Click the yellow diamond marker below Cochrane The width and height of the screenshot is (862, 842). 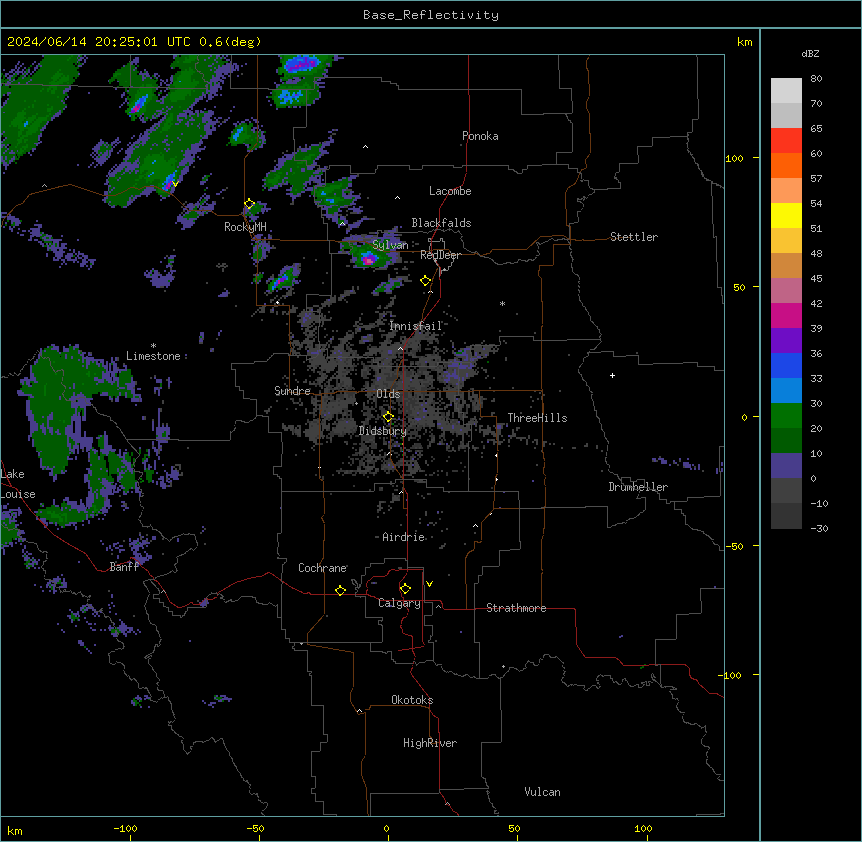click(x=340, y=590)
